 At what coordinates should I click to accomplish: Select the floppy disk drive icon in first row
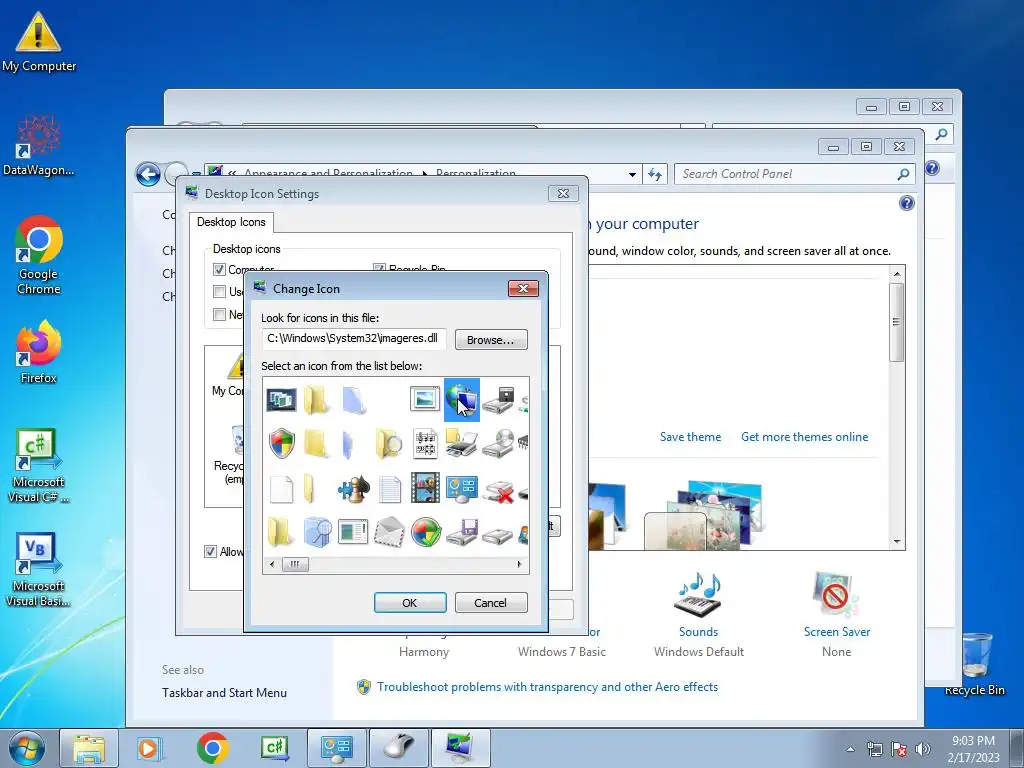point(498,400)
